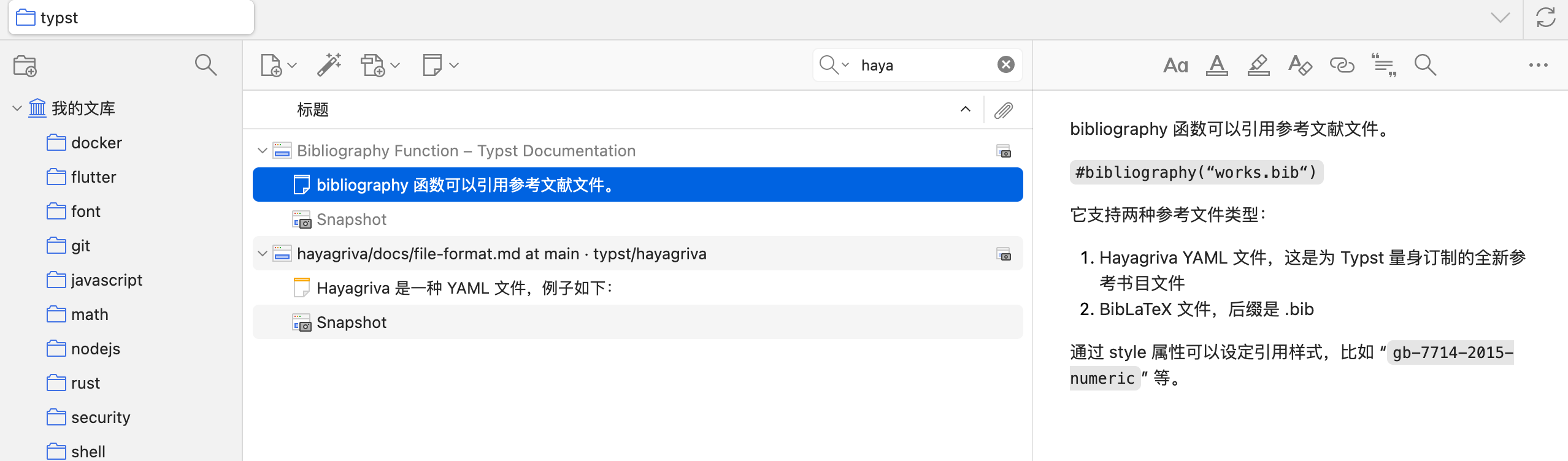This screenshot has height=461, width=1568.
Task: Select the typst collection tab
Action: 131,18
